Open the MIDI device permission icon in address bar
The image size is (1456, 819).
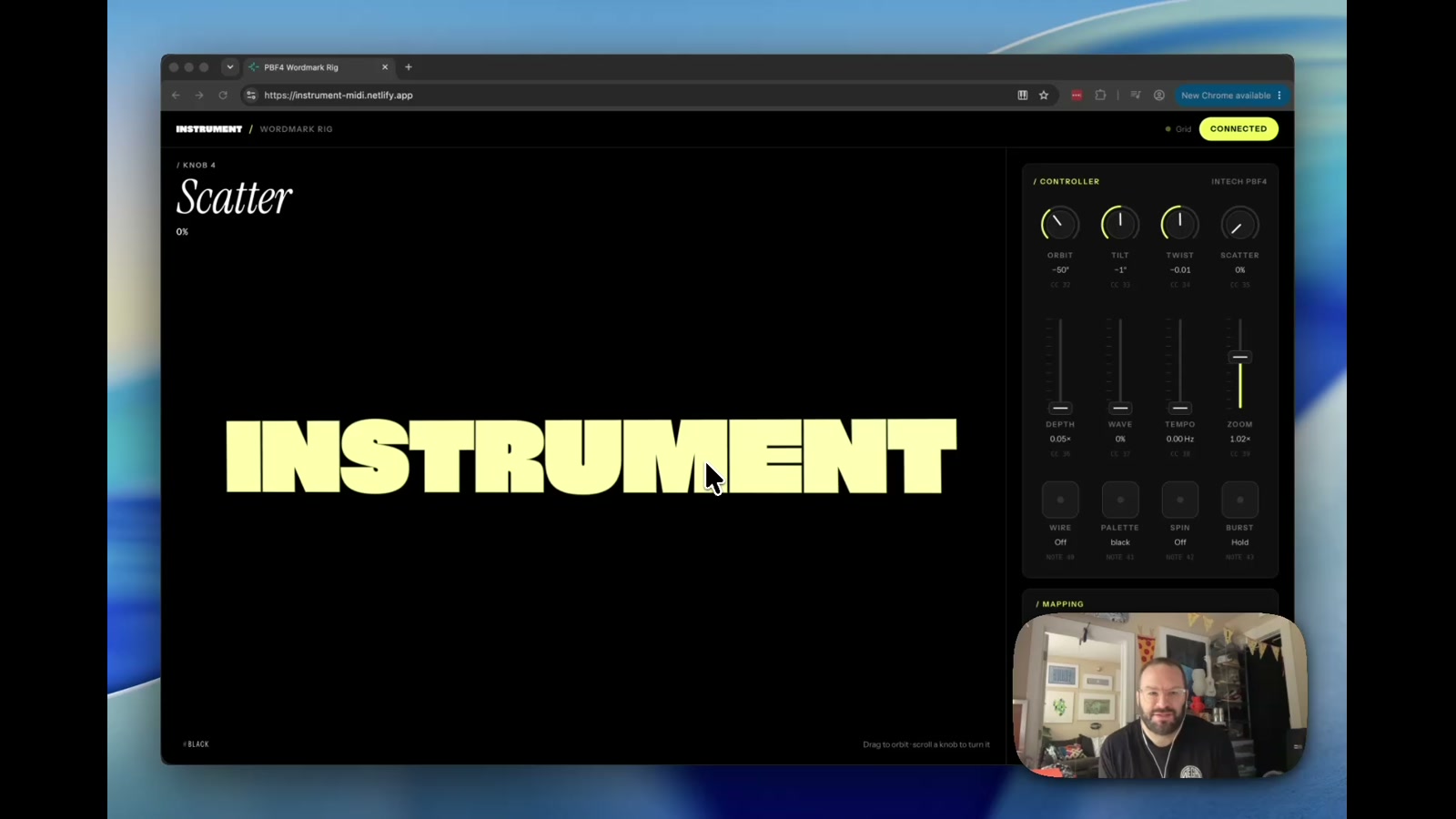(x=1023, y=95)
